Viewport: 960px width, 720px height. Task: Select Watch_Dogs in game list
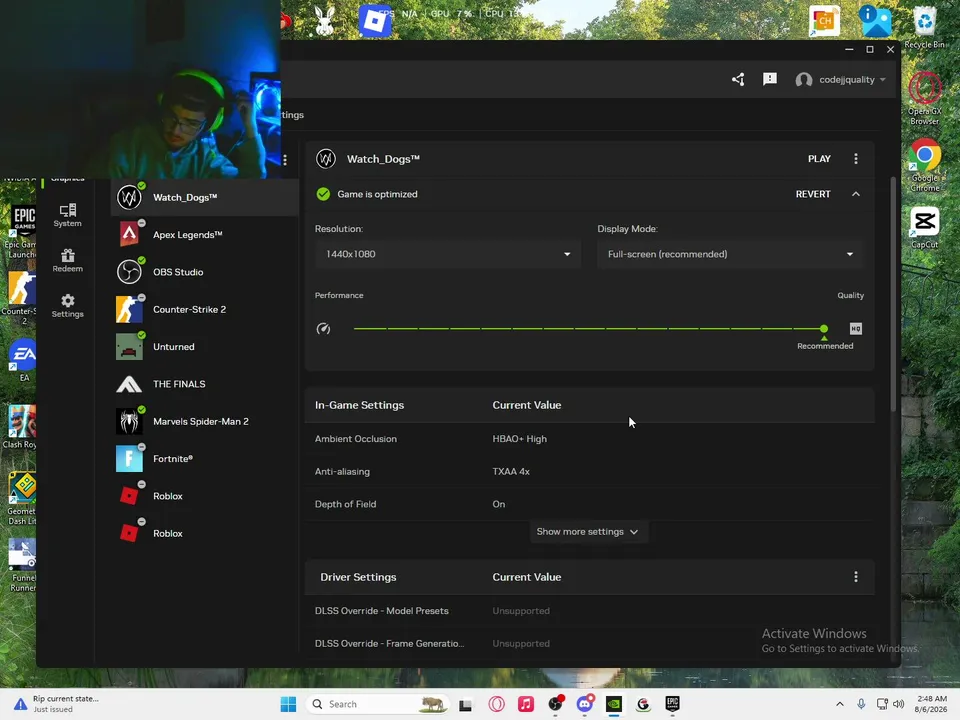coord(204,197)
